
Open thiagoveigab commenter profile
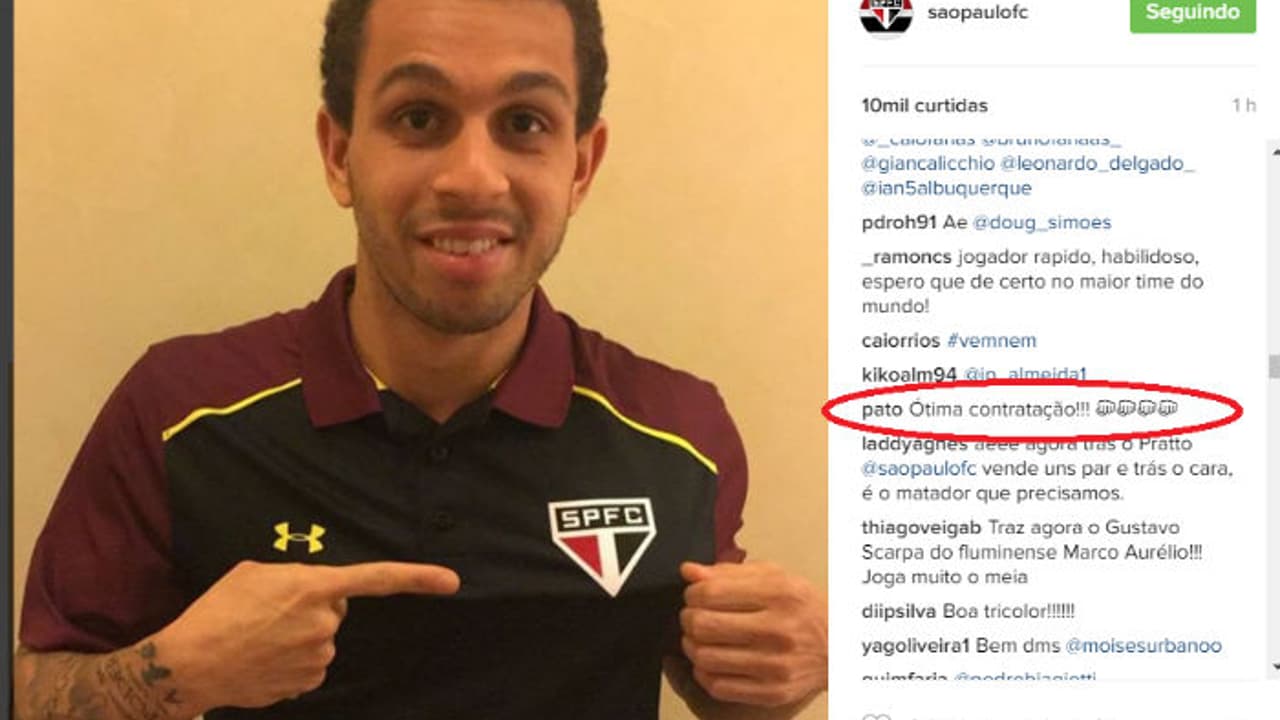tap(922, 527)
